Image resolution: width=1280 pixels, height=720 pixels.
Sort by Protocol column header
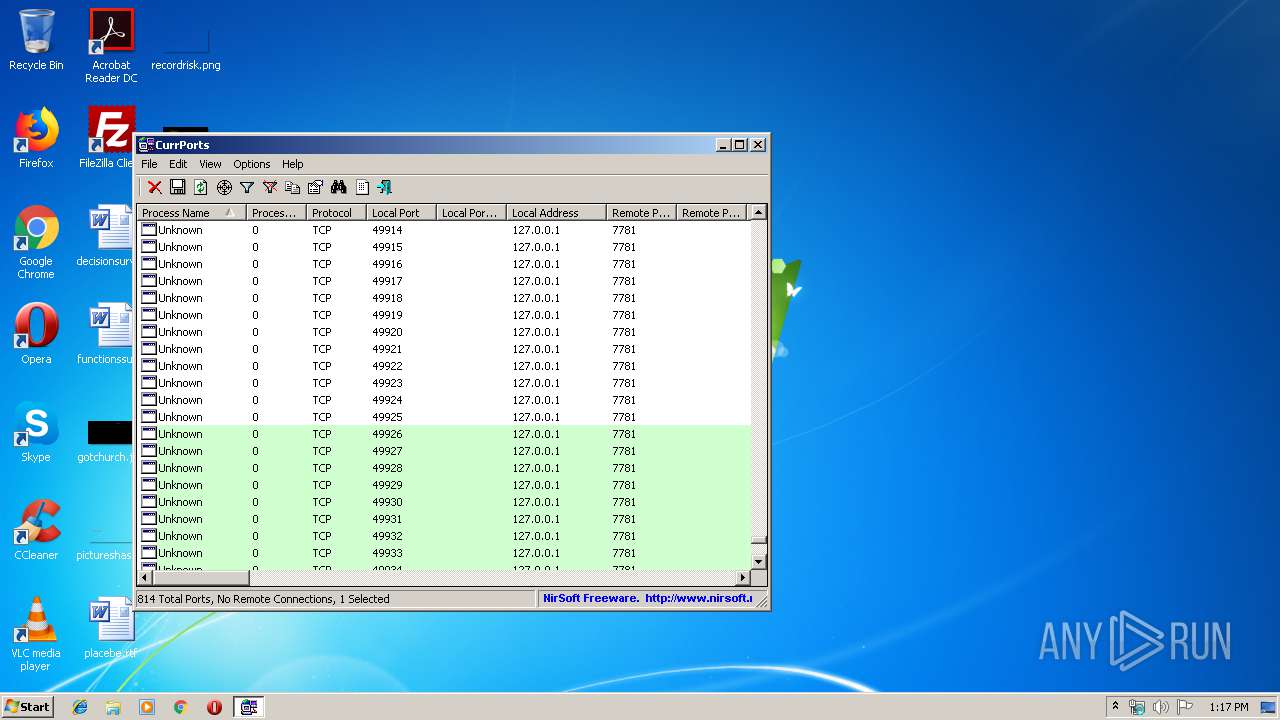pyautogui.click(x=336, y=213)
